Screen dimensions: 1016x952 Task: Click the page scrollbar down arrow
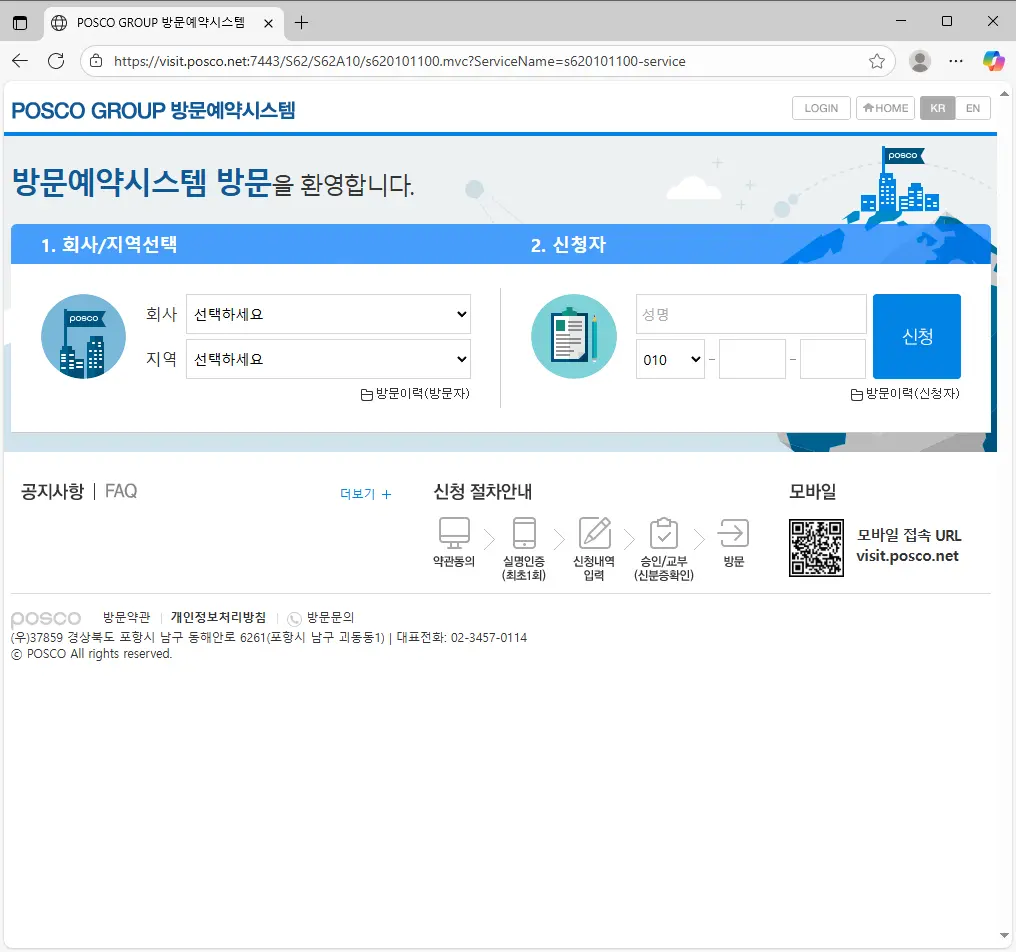(1004, 936)
